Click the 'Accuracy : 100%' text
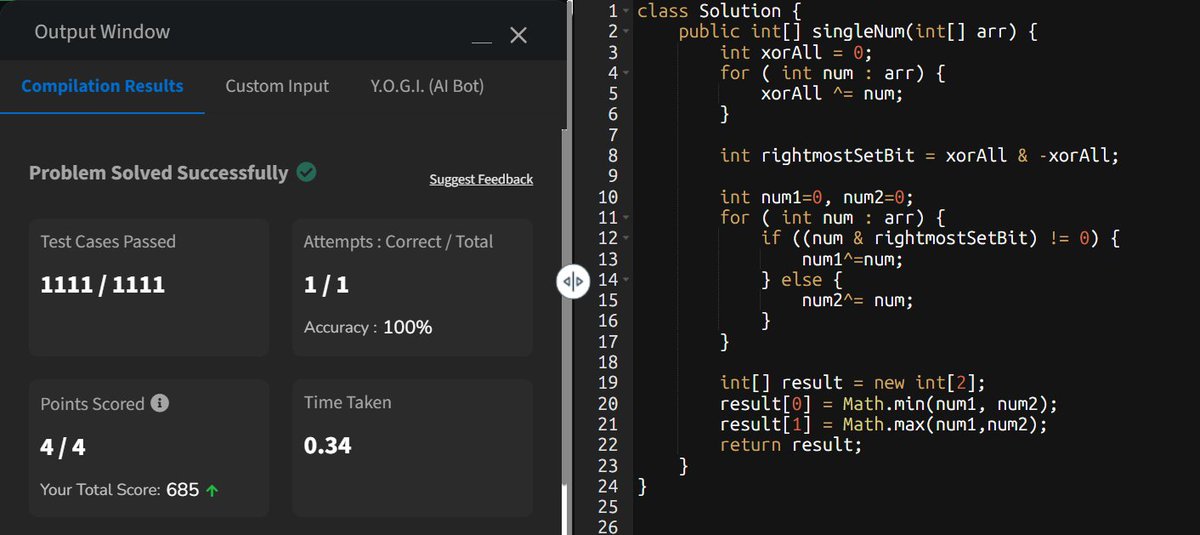1200x535 pixels. 368,327
